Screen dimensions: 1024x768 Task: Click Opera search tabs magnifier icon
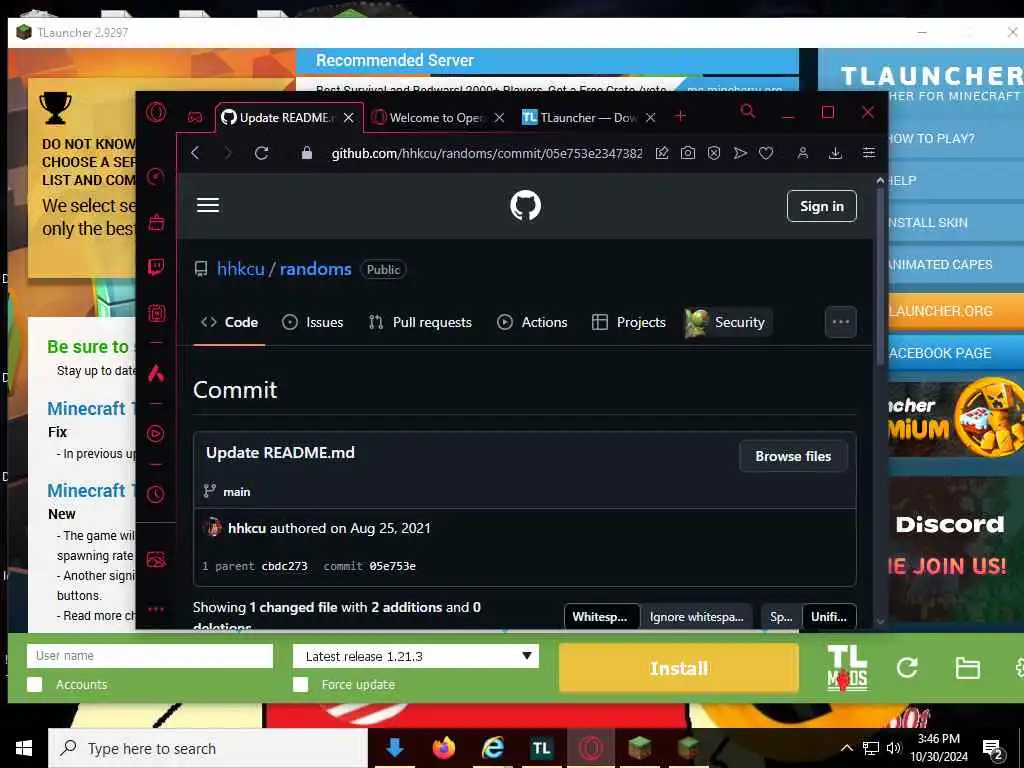click(x=748, y=112)
